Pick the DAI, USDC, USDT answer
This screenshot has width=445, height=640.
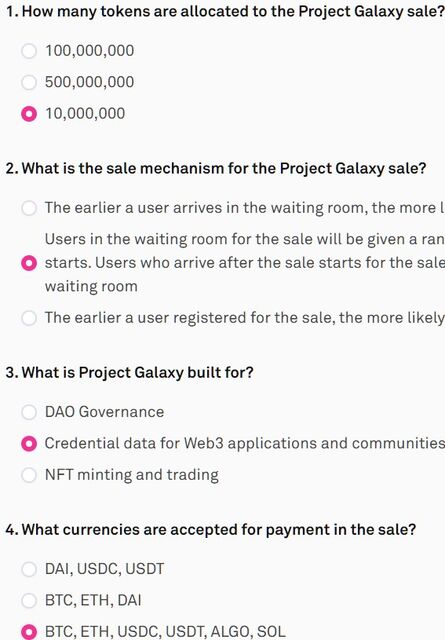(29, 569)
